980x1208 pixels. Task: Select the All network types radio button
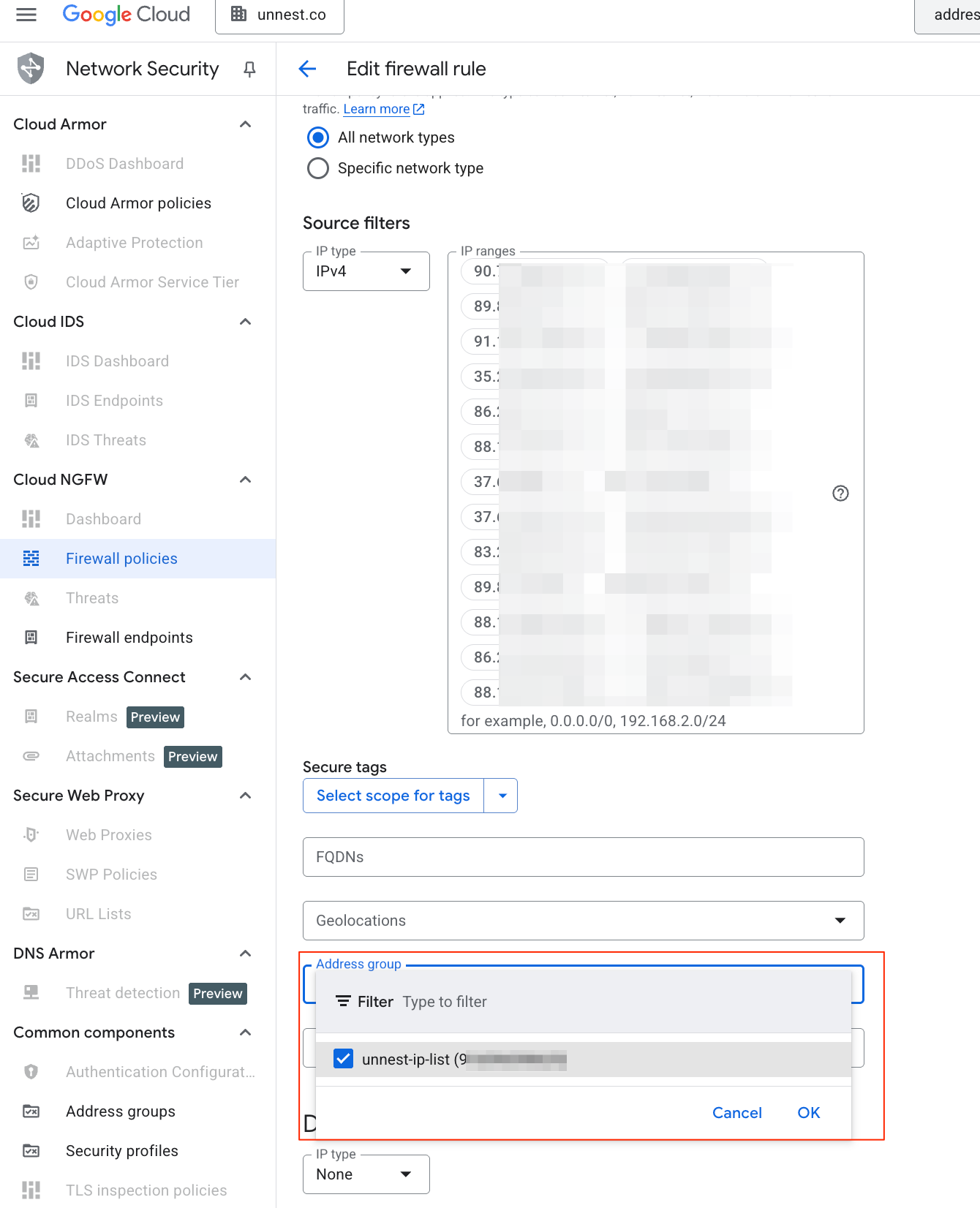coord(318,137)
